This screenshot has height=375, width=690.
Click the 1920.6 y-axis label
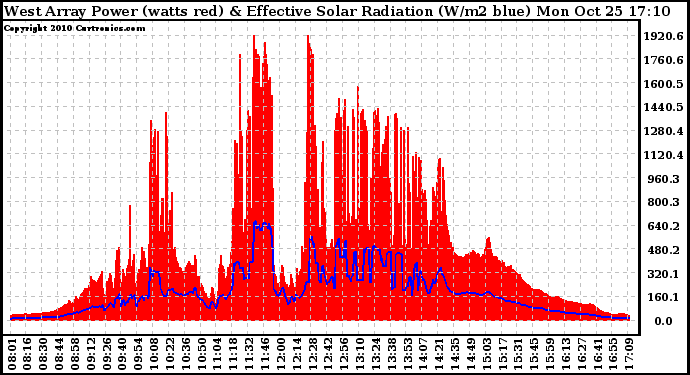tap(664, 36)
